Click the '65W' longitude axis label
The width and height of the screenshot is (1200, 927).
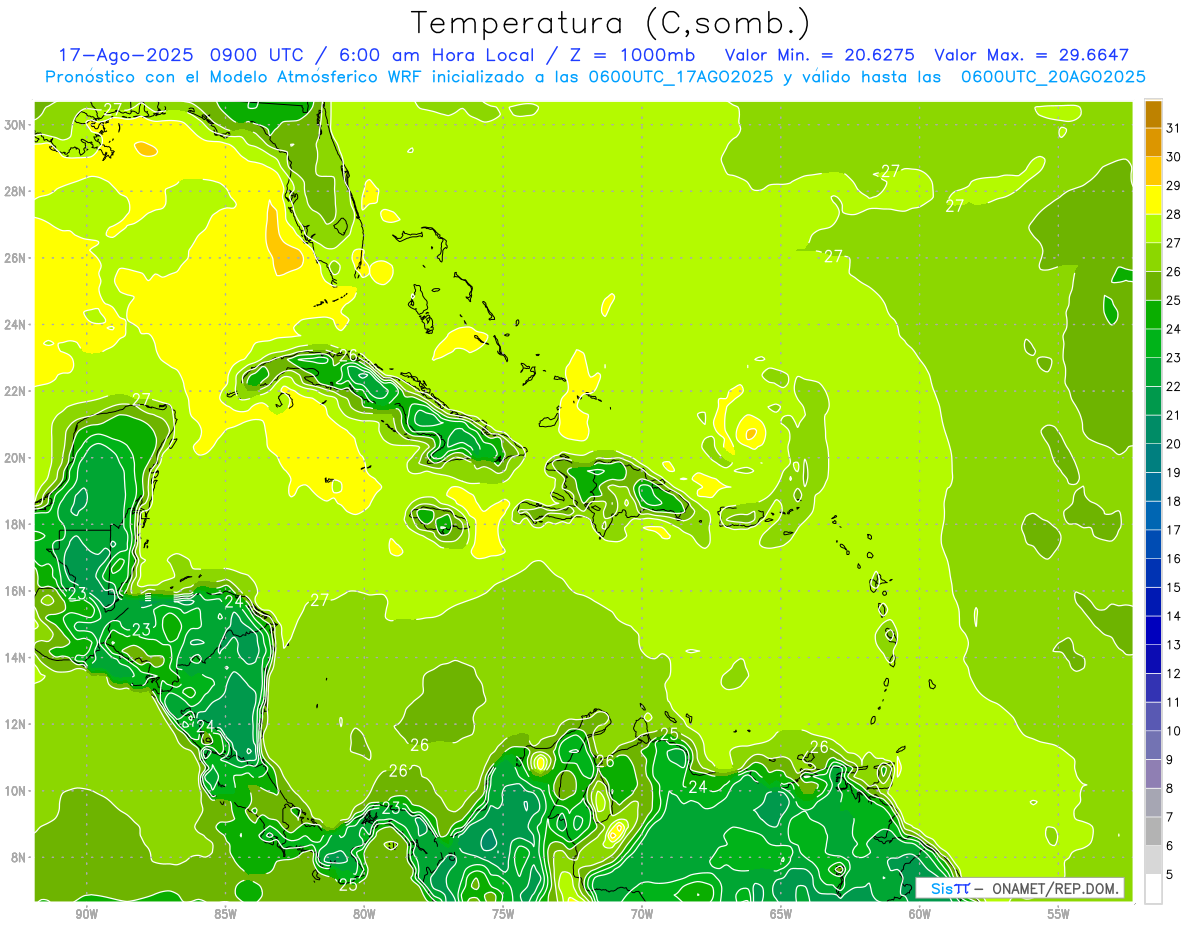781,914
